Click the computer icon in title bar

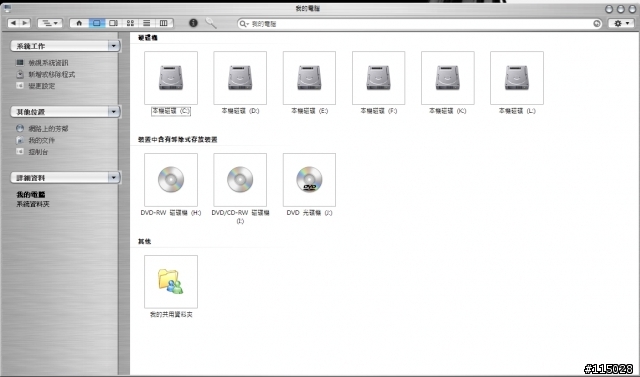click(x=7, y=8)
